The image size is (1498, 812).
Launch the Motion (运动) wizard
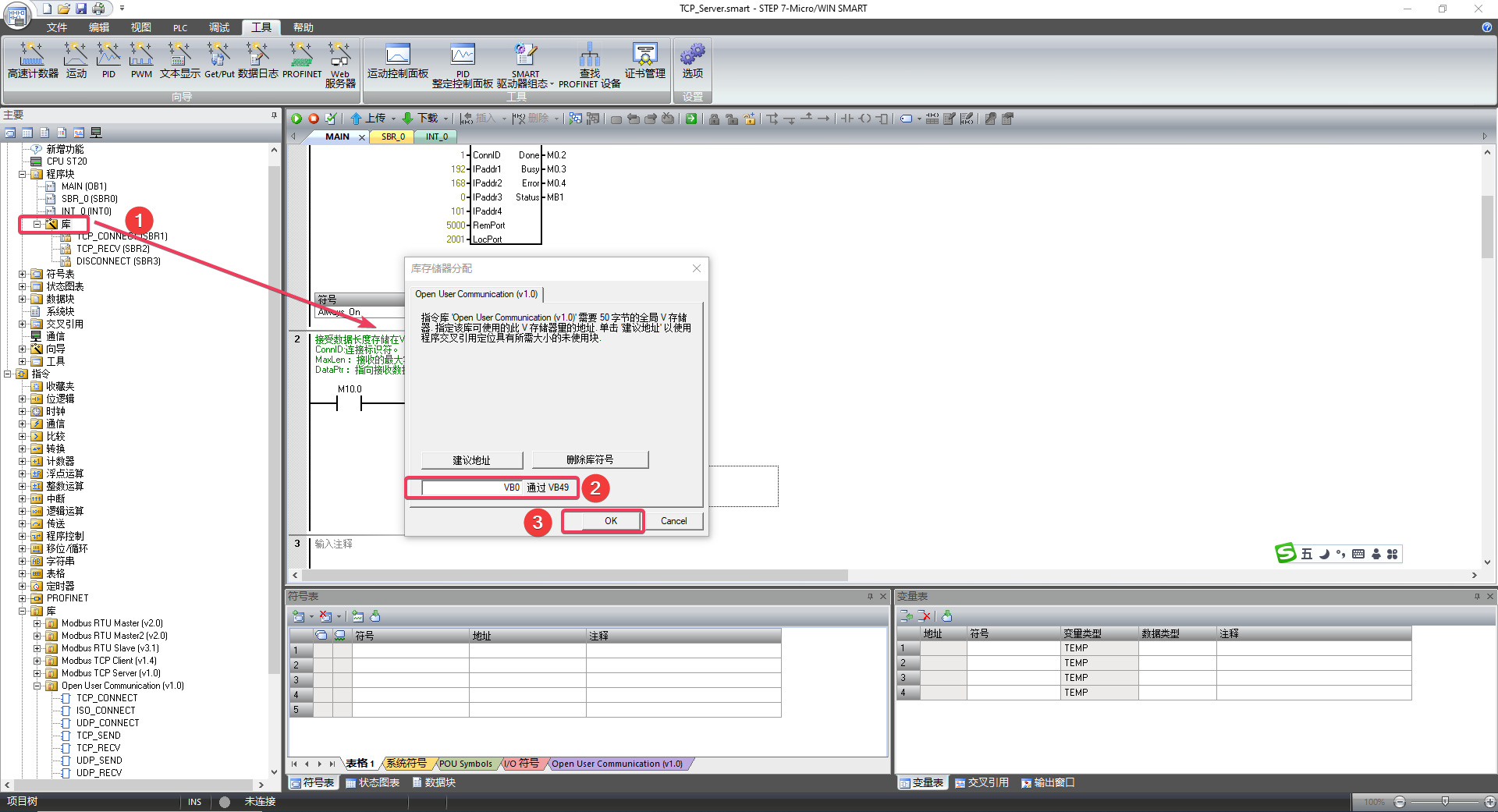pos(76,60)
